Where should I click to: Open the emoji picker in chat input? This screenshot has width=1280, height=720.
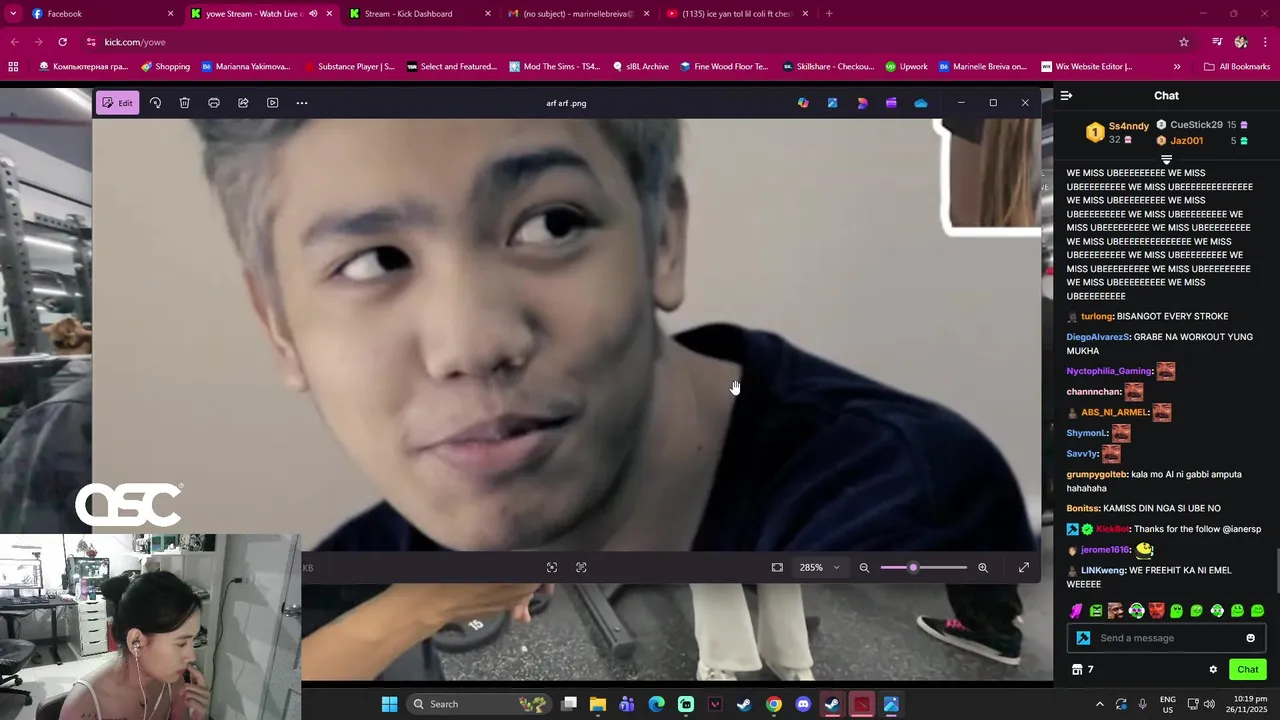click(x=1250, y=638)
